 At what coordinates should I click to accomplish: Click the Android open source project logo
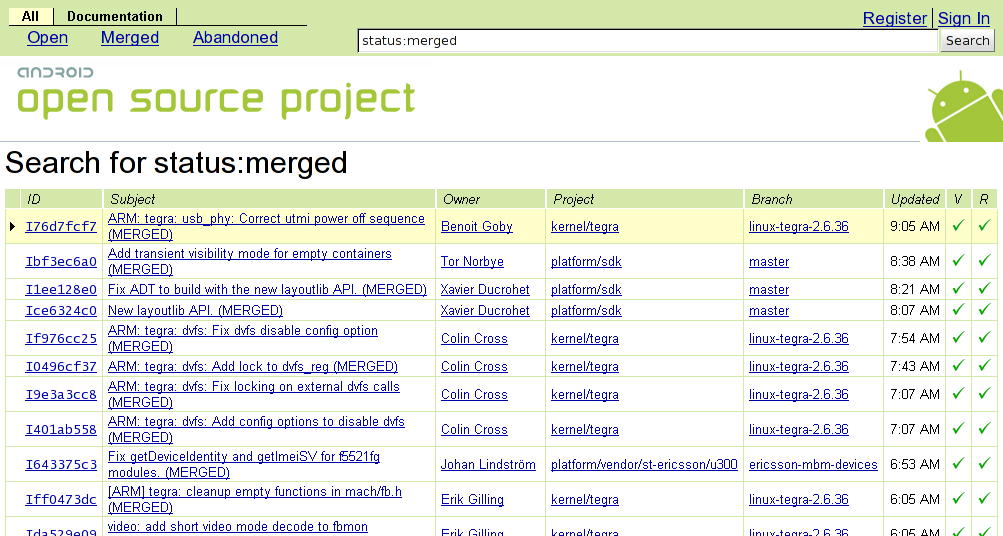[x=216, y=93]
